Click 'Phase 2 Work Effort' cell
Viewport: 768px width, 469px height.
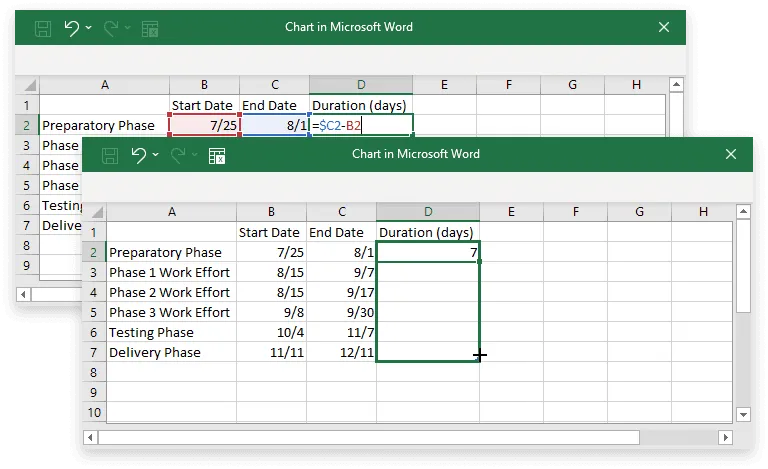(171, 292)
